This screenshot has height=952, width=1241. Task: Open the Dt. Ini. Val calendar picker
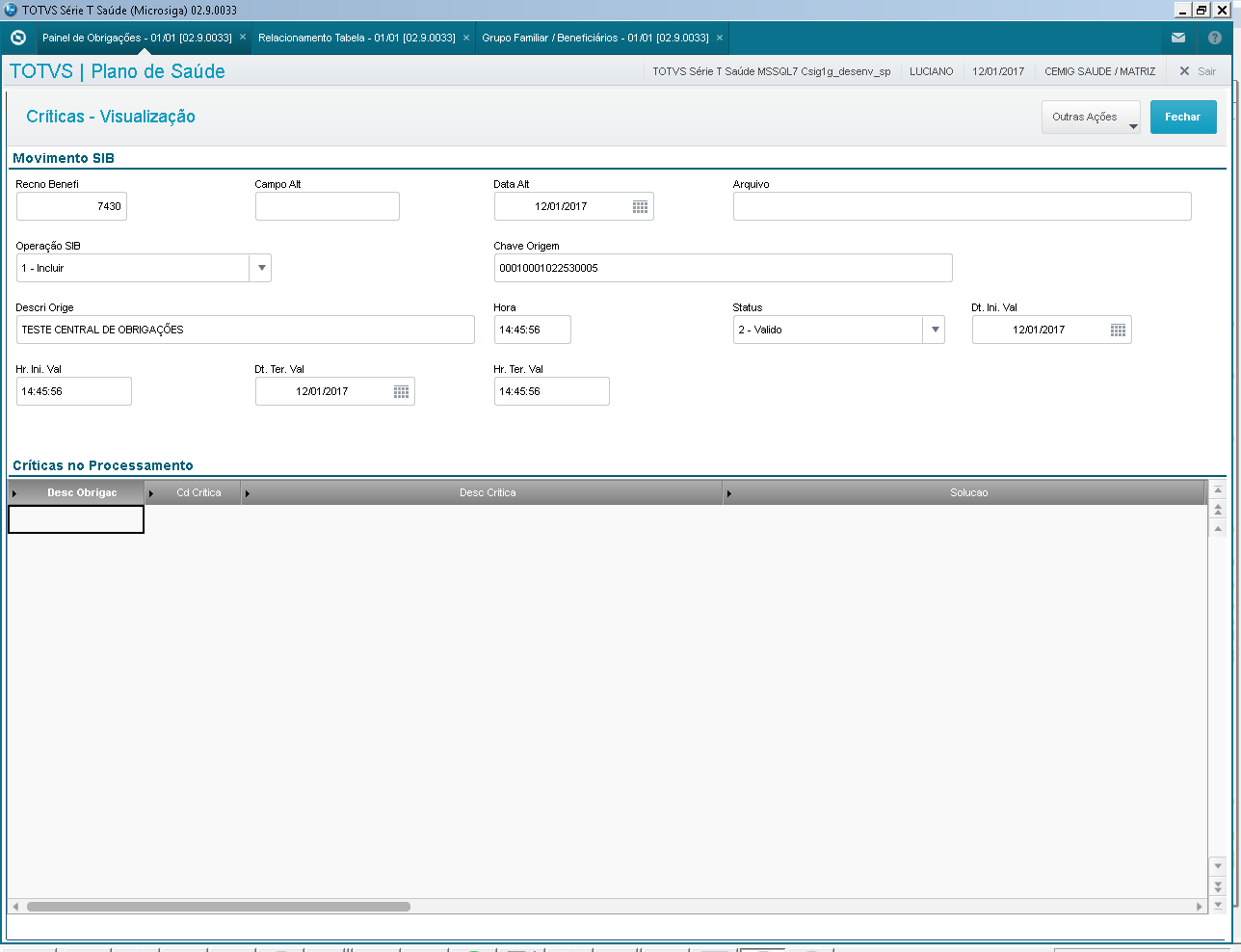click(x=1118, y=330)
